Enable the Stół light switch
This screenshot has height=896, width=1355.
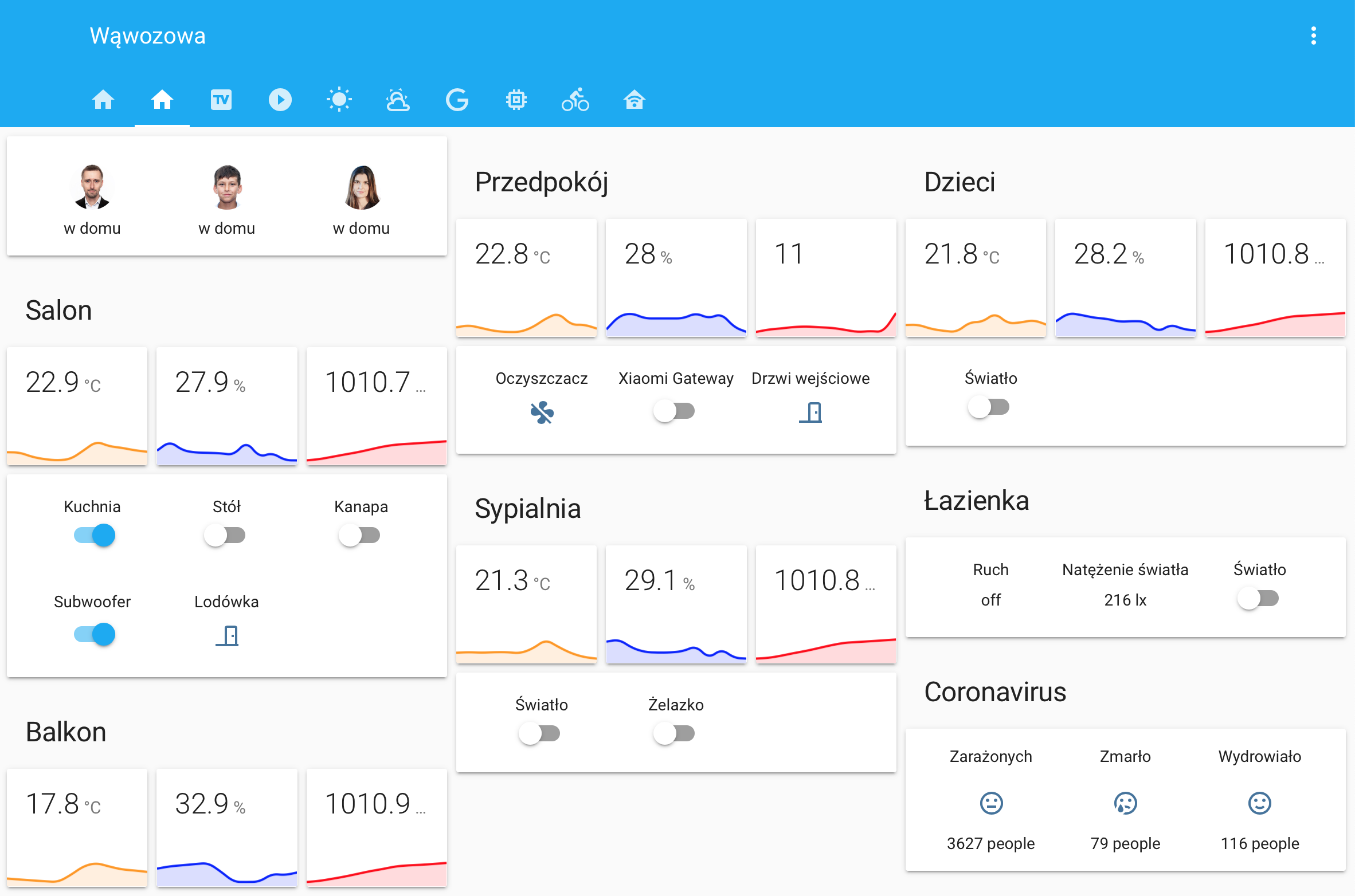click(225, 535)
